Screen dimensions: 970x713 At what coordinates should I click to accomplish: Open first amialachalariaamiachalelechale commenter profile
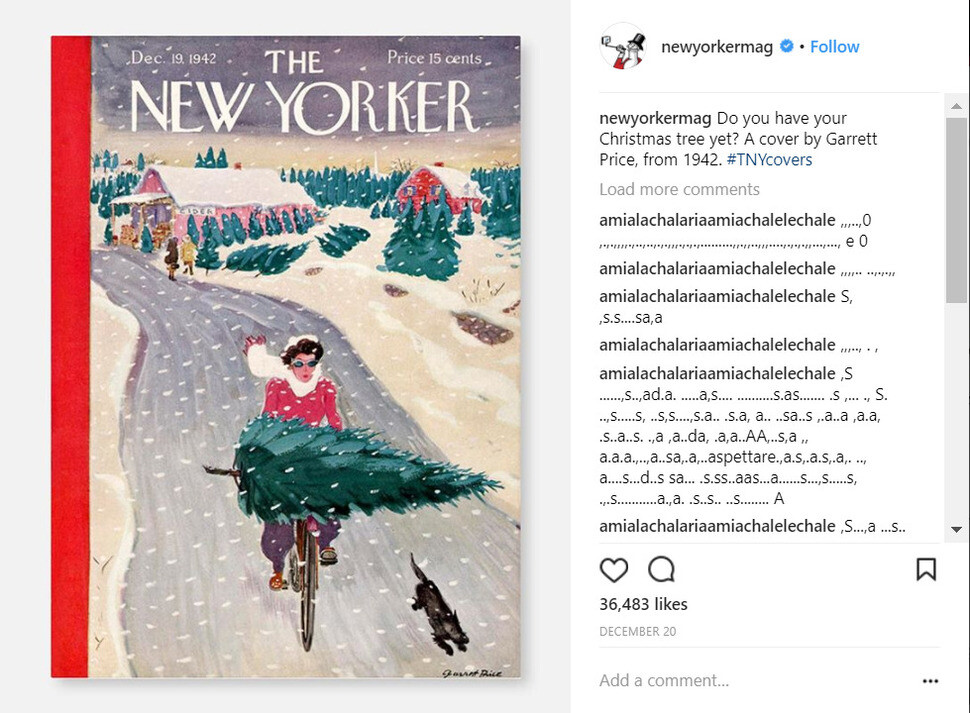(717, 220)
